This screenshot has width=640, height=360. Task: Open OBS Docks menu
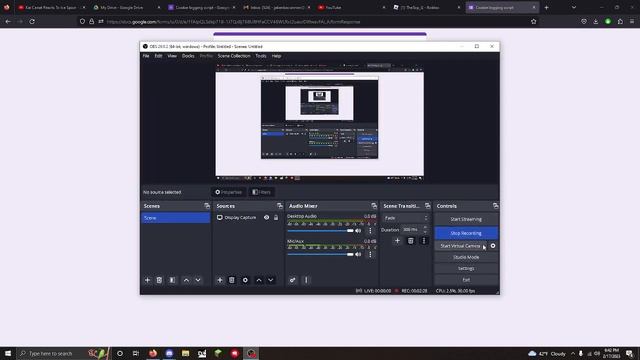tap(188, 56)
